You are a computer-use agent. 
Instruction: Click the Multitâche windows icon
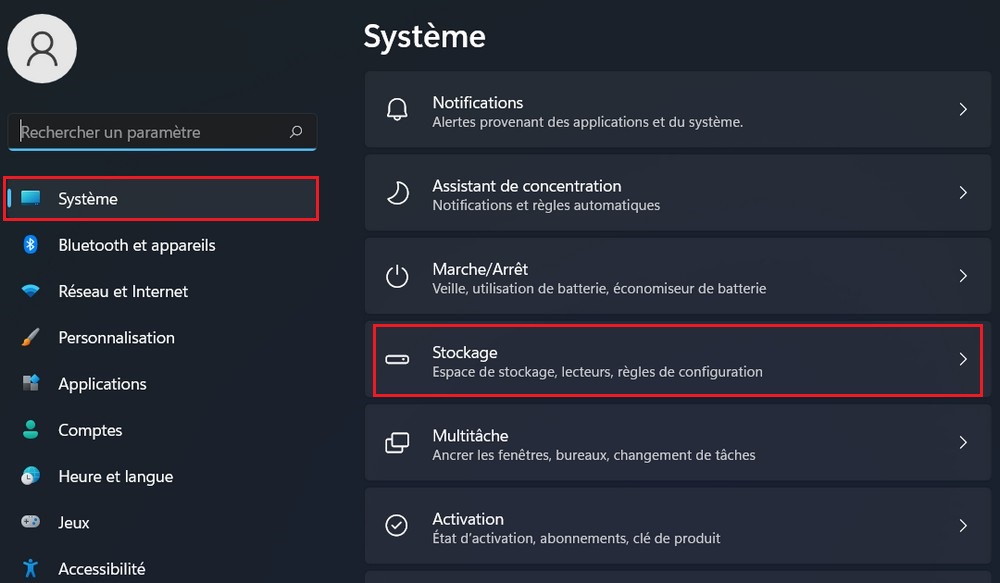pos(397,442)
